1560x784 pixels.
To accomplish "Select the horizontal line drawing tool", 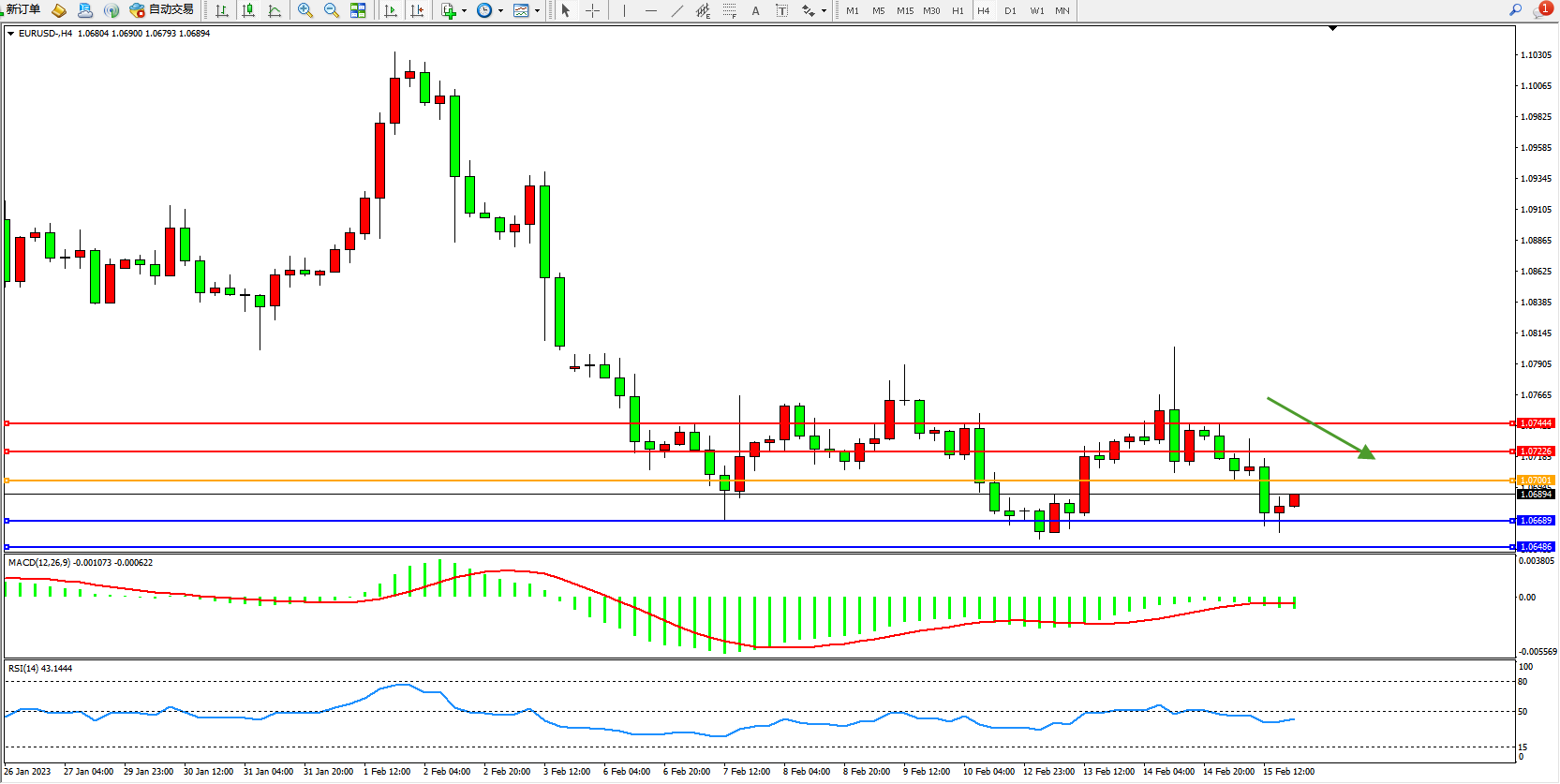I will (650, 10).
